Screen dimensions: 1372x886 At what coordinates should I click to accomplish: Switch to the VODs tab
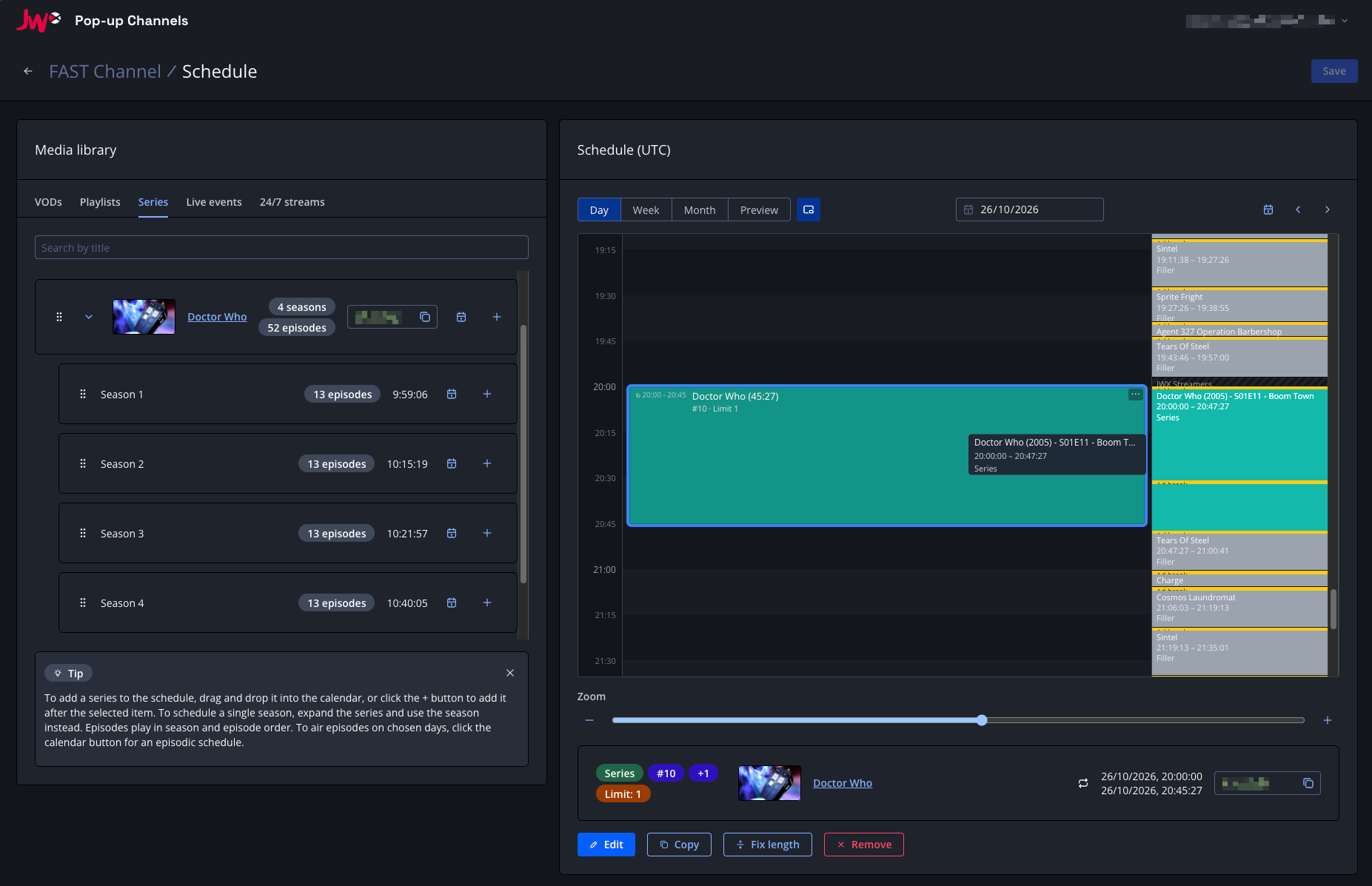tap(48, 202)
